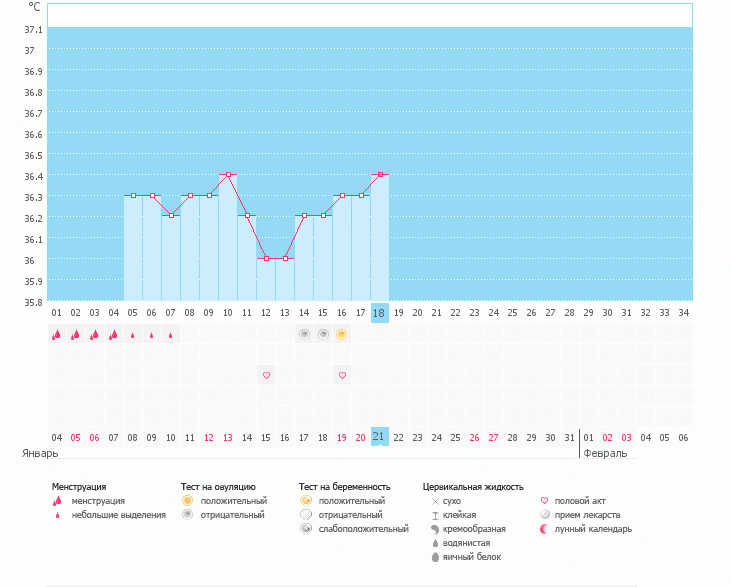Click the heart icon on cycle day 12
This screenshot has width=731, height=587.
click(x=266, y=375)
